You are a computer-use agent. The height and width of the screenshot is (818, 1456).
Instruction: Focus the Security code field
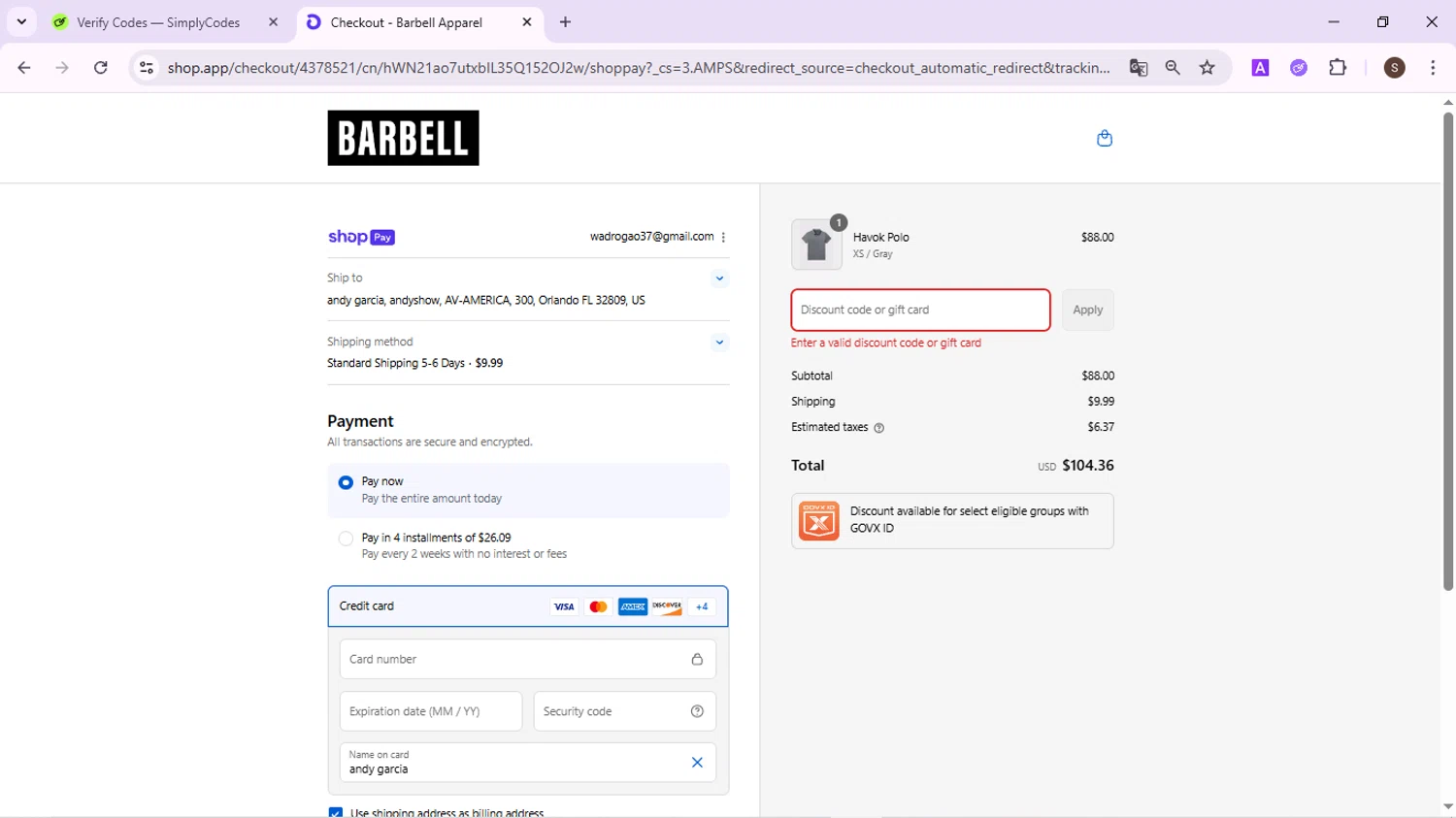pyautogui.click(x=625, y=711)
